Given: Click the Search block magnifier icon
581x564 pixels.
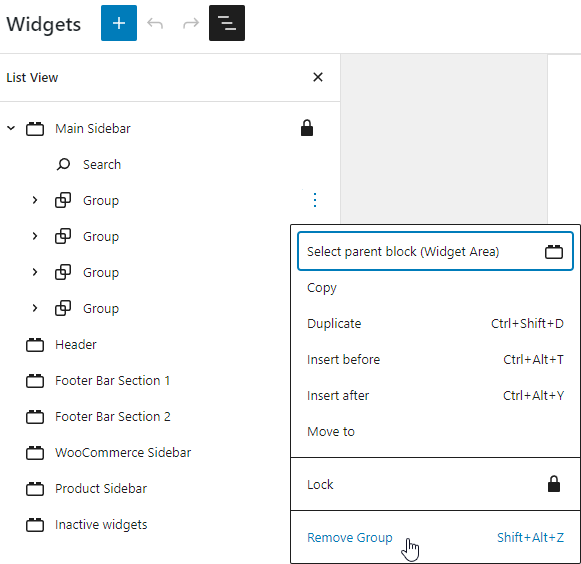Looking at the screenshot, I should click(63, 164).
